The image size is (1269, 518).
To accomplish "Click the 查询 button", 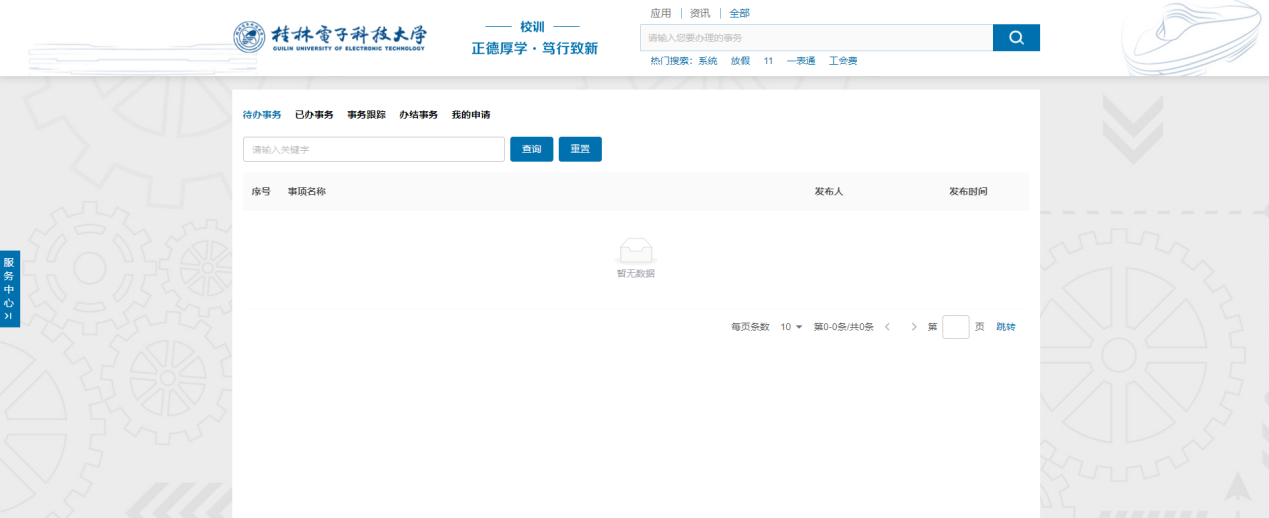I will click(531, 149).
